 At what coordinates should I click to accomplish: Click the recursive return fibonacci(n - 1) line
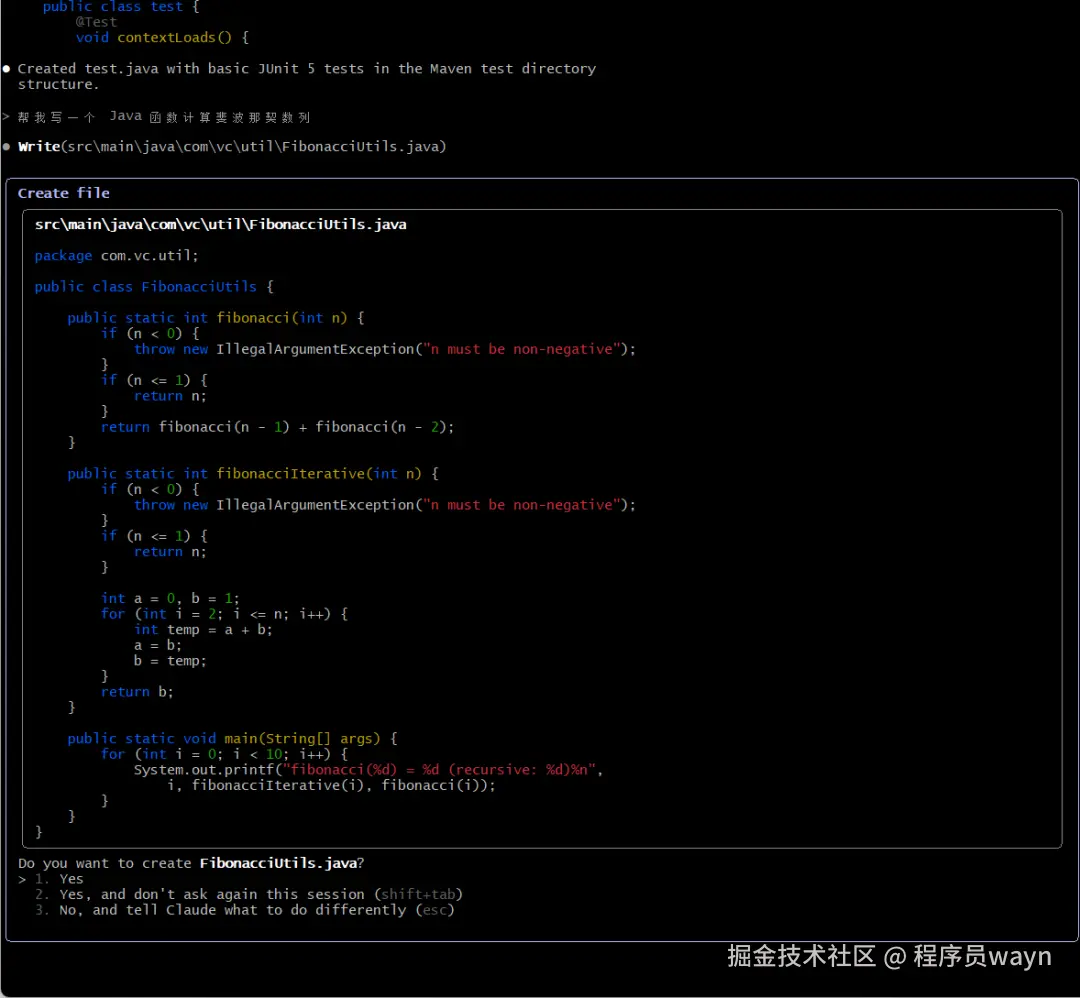278,427
